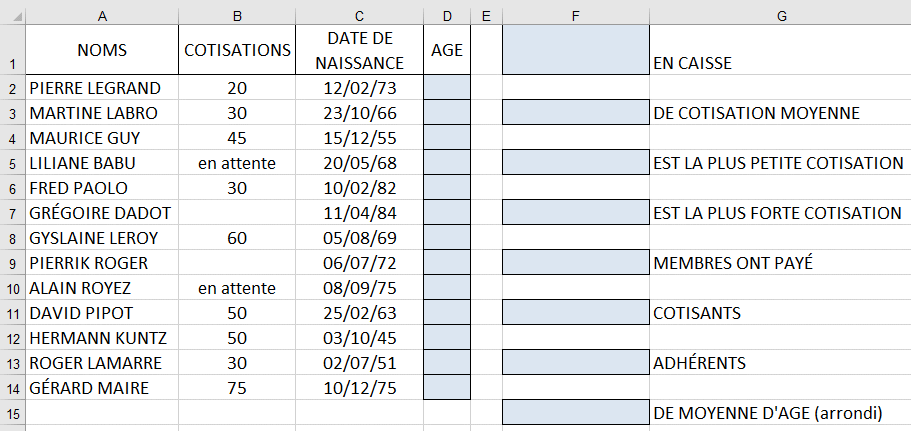Click Gyslaine Leroy's birth date cell

(x=360, y=238)
